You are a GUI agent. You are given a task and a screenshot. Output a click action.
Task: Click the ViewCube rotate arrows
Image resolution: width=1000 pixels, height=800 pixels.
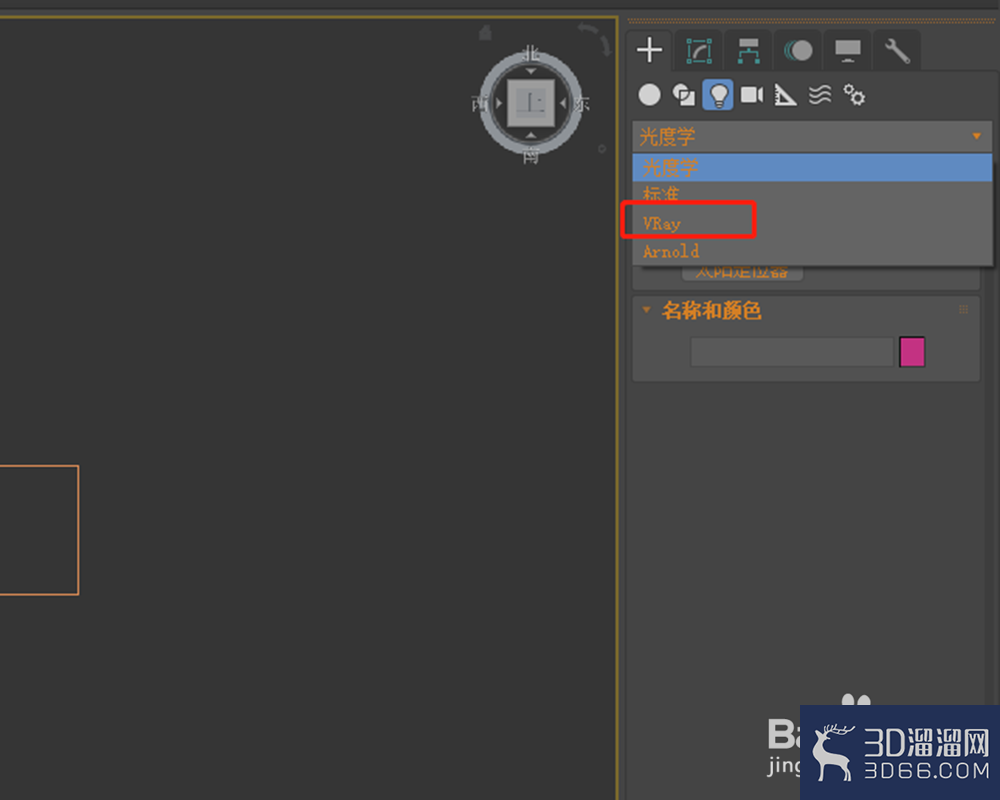(x=594, y=38)
